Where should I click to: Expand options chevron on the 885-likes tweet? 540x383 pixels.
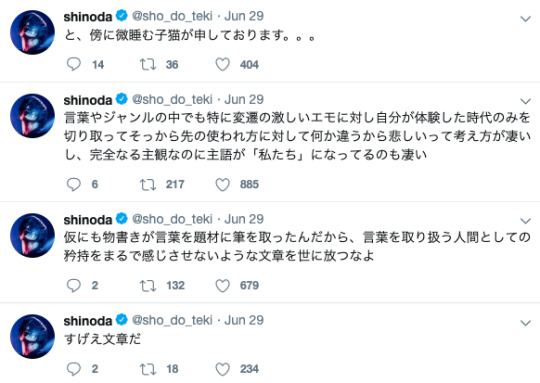click(x=525, y=101)
